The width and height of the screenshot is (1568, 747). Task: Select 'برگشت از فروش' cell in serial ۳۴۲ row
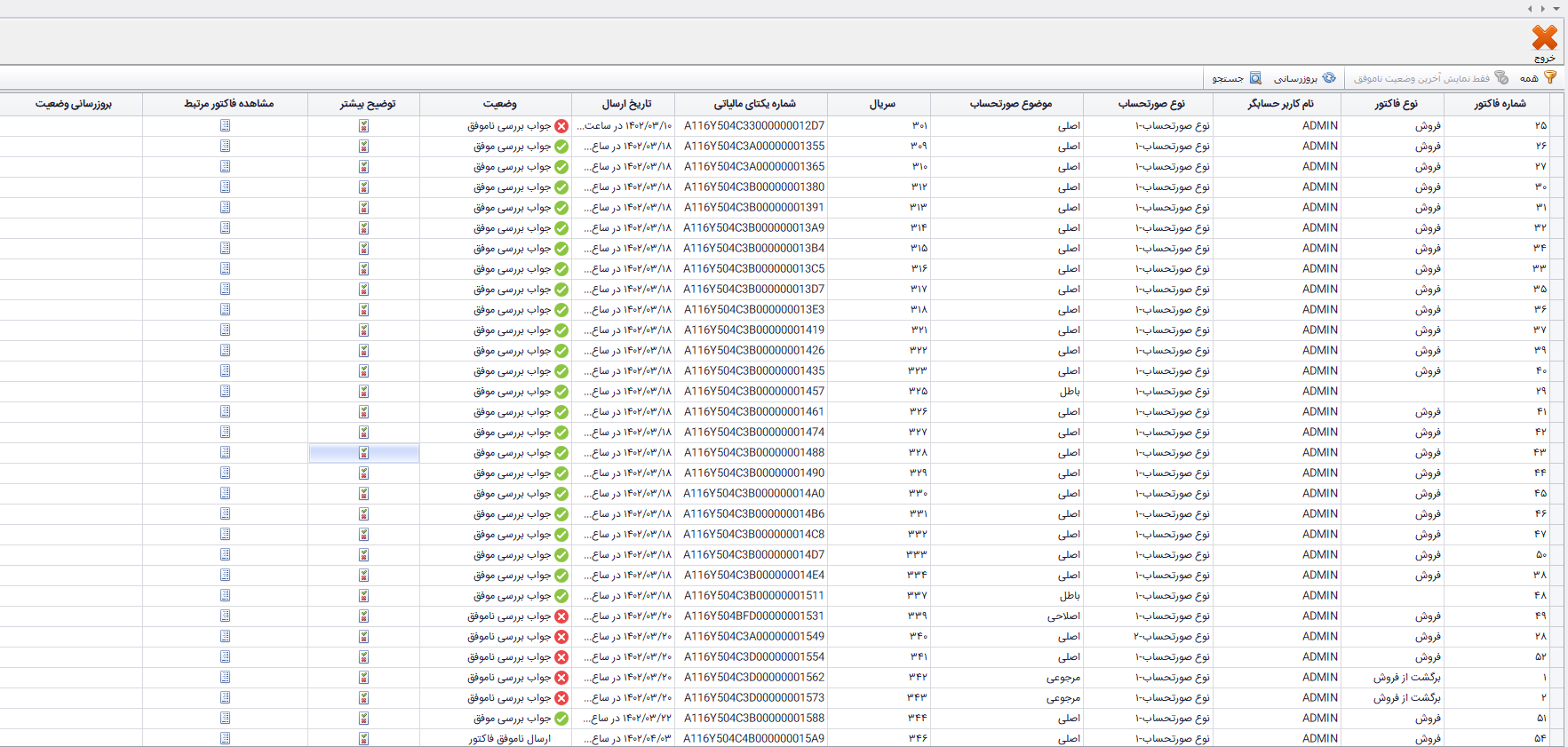(1407, 678)
